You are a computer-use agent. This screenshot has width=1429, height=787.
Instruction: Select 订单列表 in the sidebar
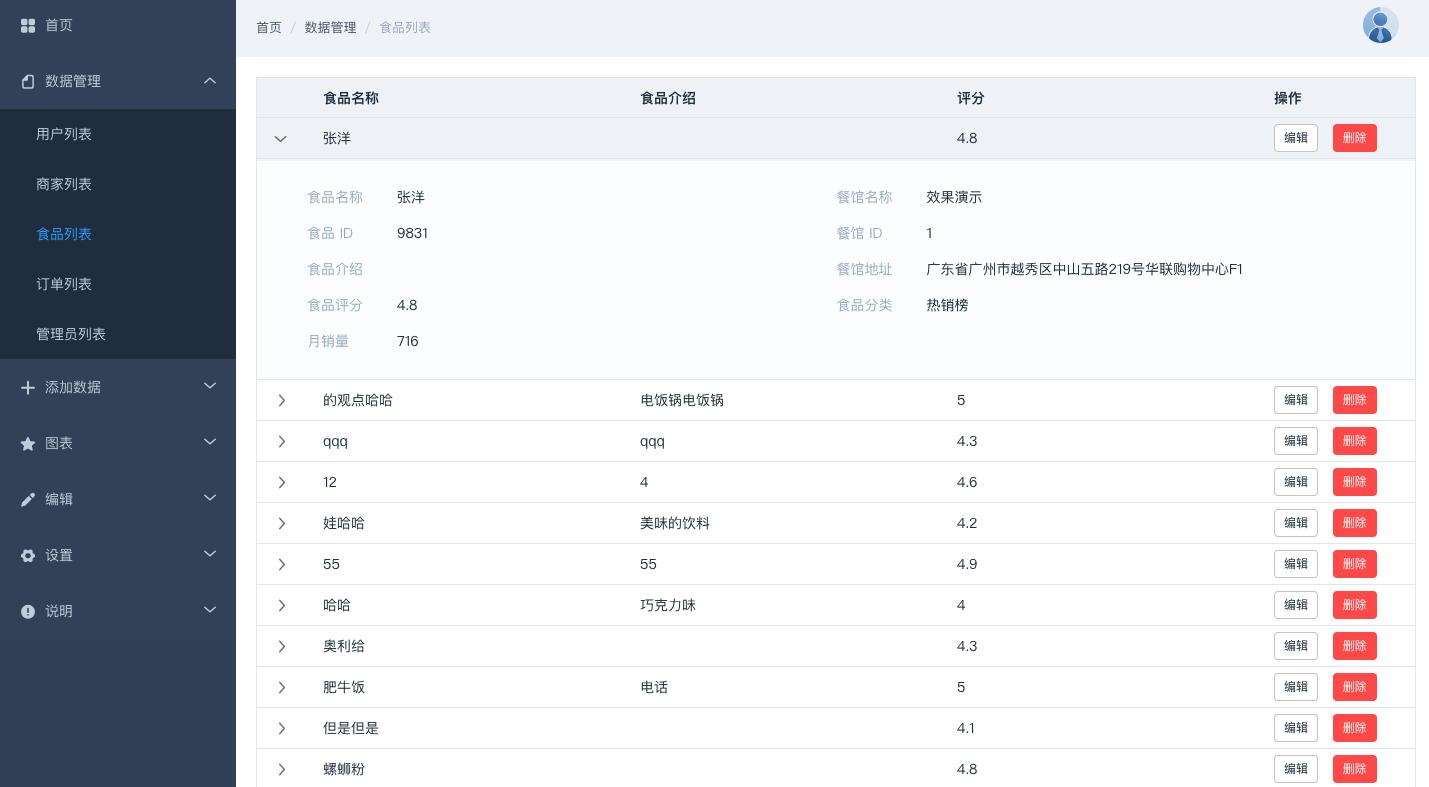coord(64,284)
